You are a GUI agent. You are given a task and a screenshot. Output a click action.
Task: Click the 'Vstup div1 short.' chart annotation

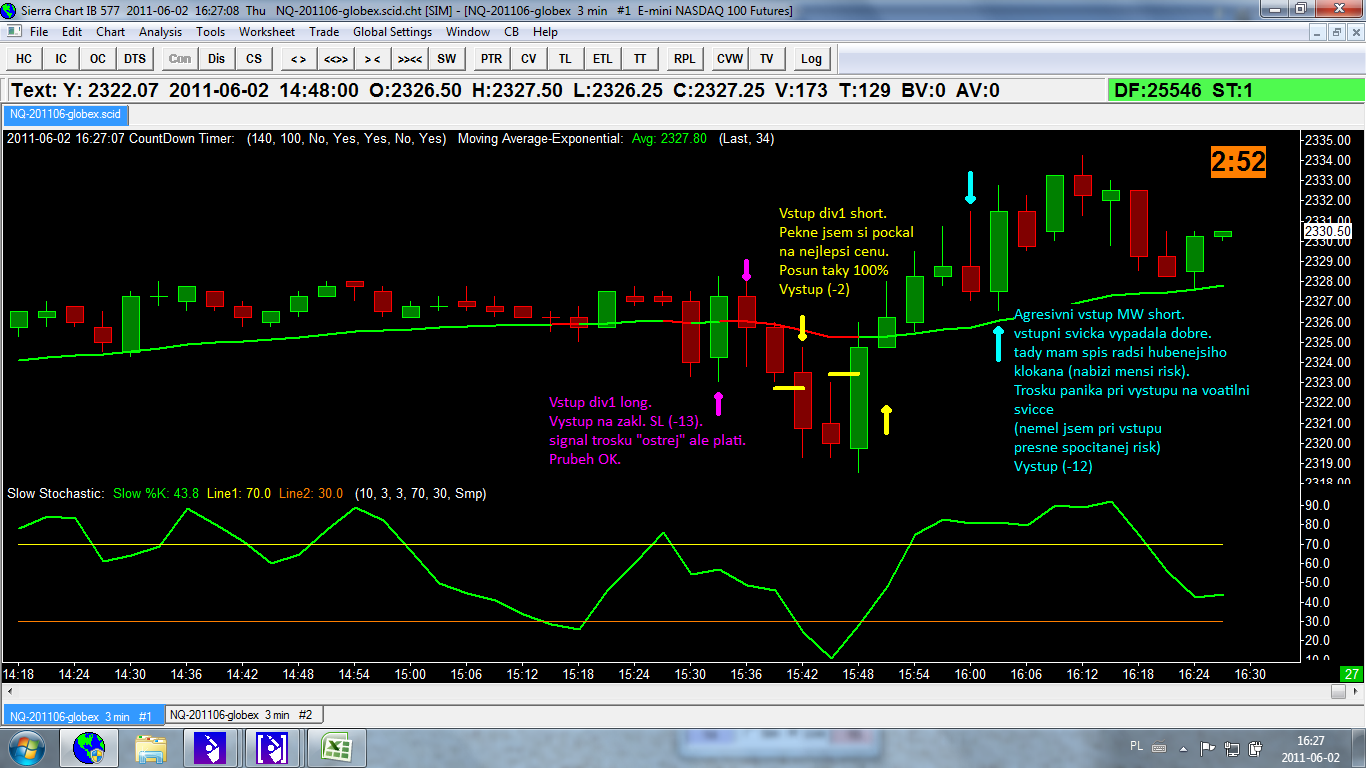(833, 213)
